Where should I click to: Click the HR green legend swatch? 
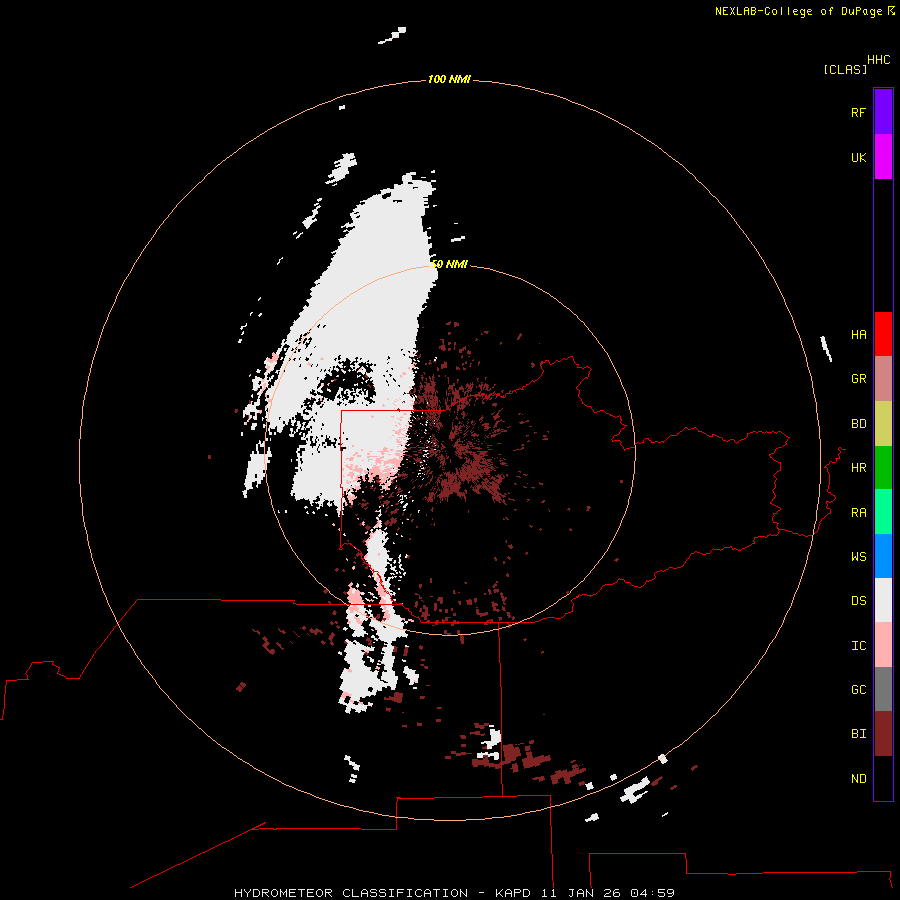(883, 468)
